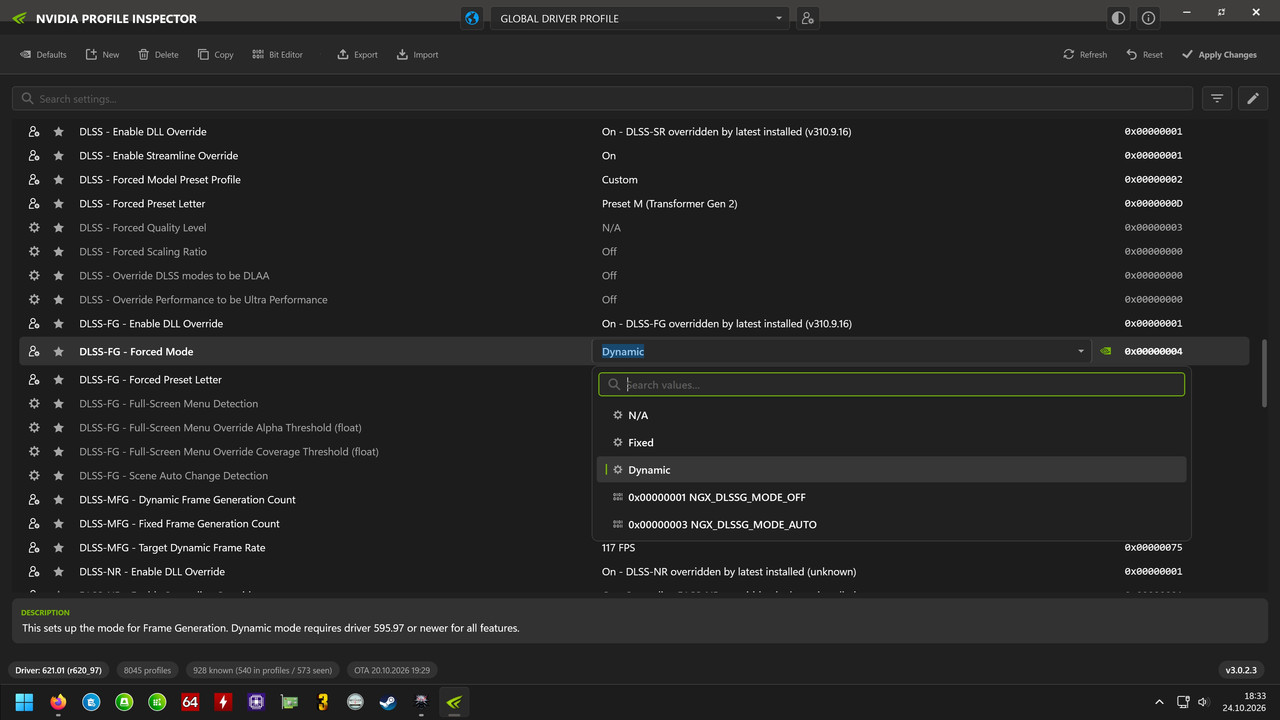Choose the Fixed option in the dropdown list
Image resolution: width=1280 pixels, height=720 pixels.
(891, 442)
